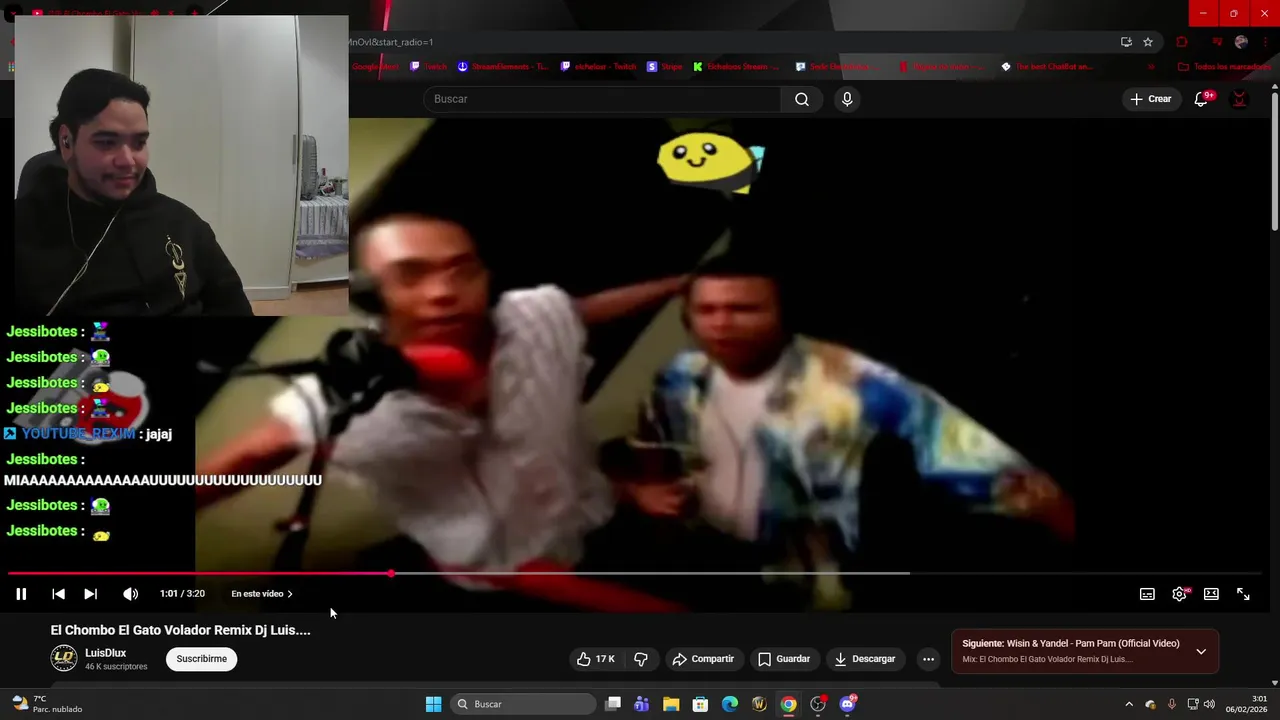Viewport: 1280px width, 720px height.
Task: Click the YouTube Buscar search field
Action: (602, 99)
